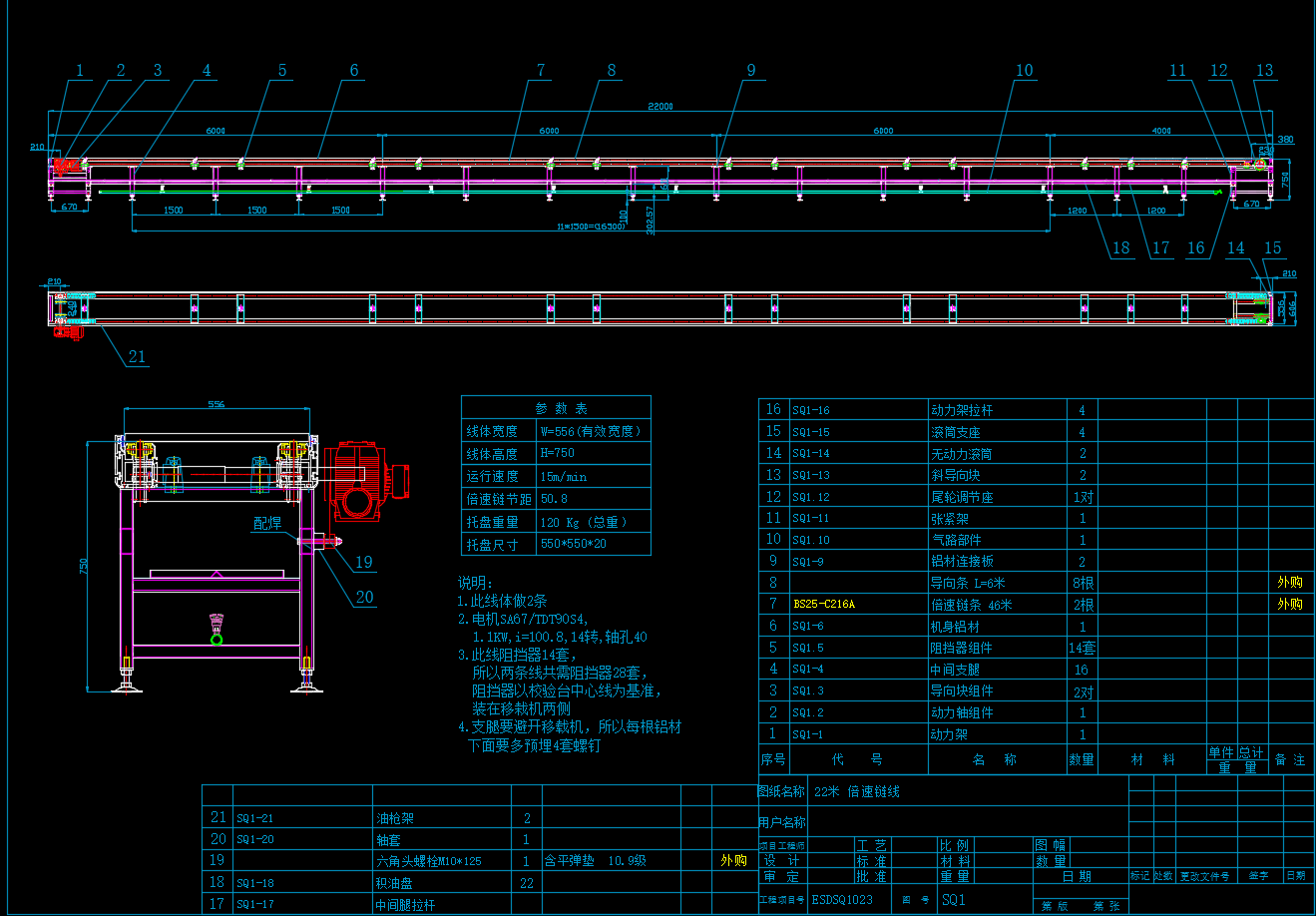Viewport: 1316px width, 916px height.
Task: Select the red motor in the end view
Action: tap(361, 479)
